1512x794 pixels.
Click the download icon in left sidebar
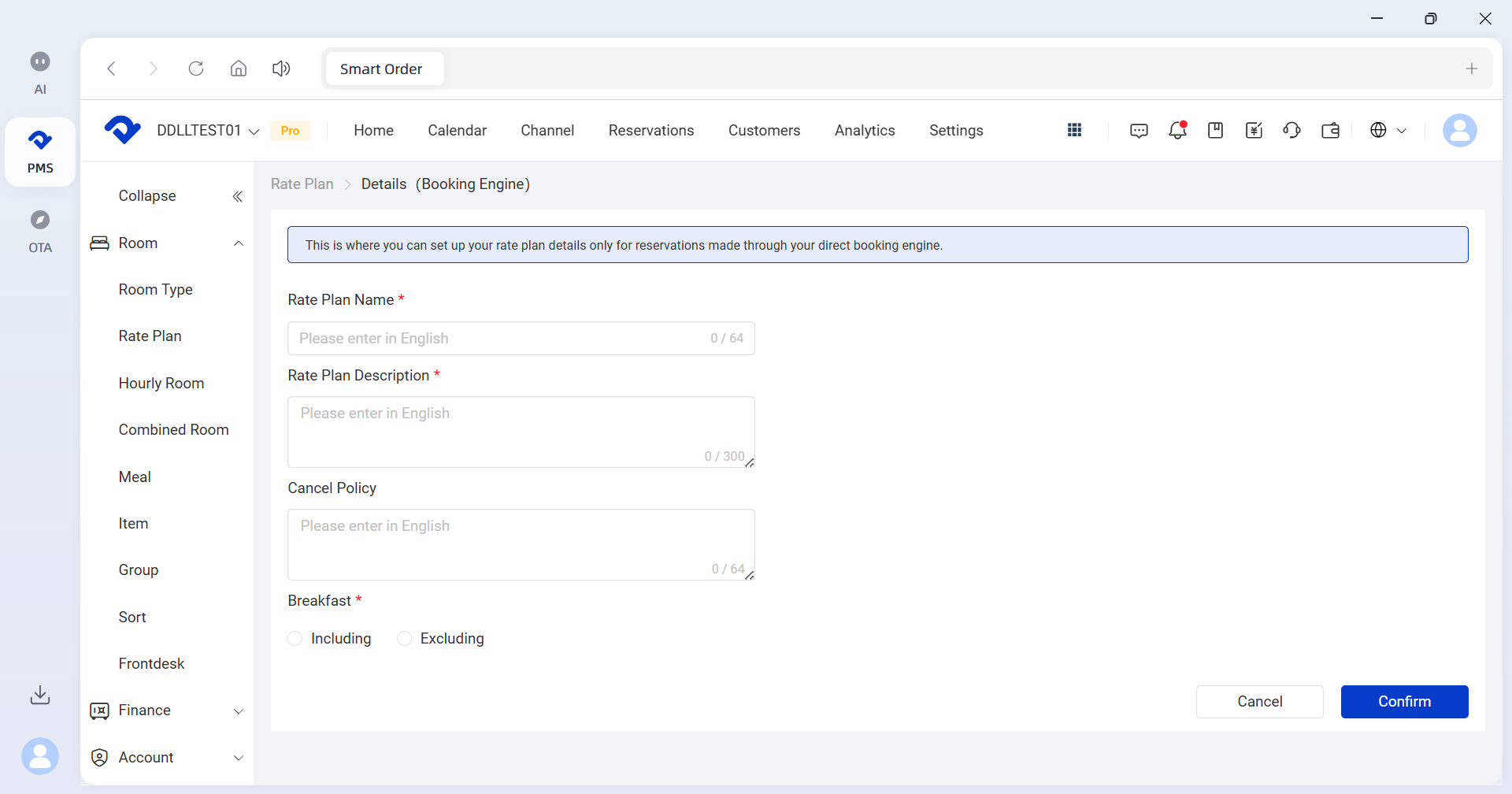[40, 695]
